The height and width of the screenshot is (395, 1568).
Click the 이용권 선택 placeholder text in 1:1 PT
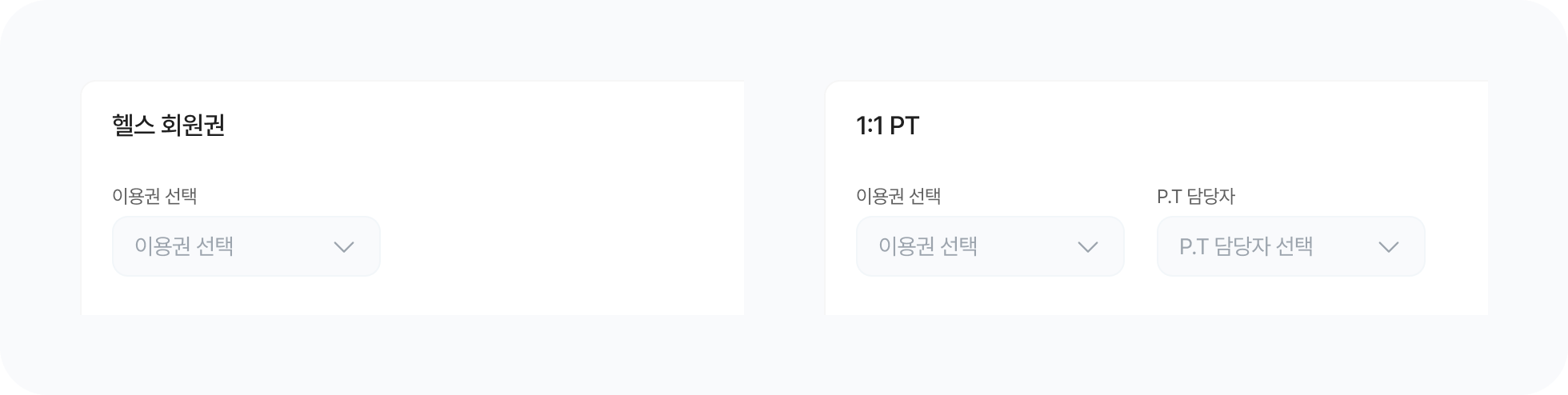928,246
